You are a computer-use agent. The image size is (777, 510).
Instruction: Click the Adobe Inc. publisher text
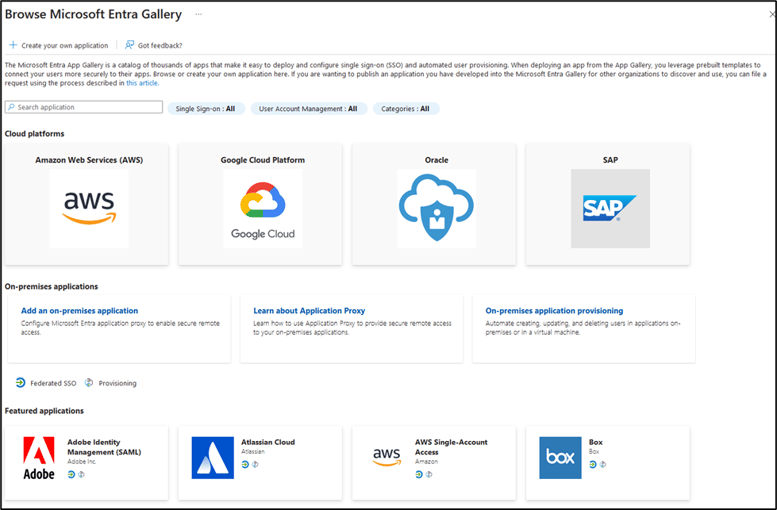82,461
